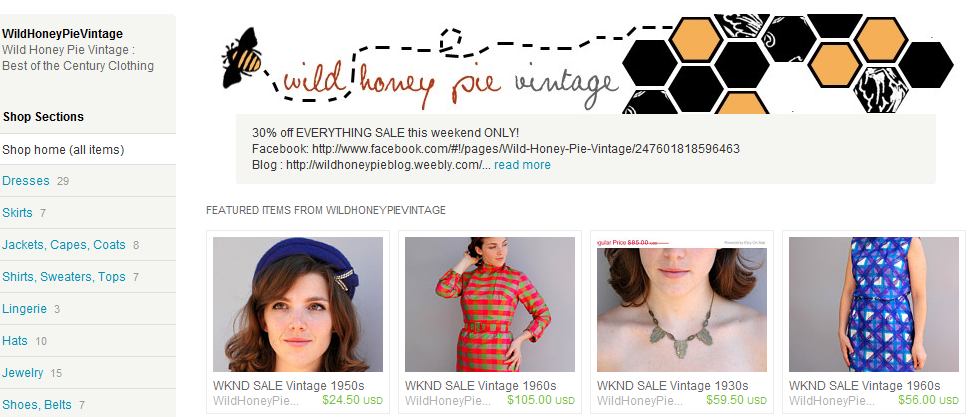Image resolution: width=980 pixels, height=417 pixels.
Task: Open the blue geometric dress thumbnail
Action: pyautogui.click(x=873, y=304)
